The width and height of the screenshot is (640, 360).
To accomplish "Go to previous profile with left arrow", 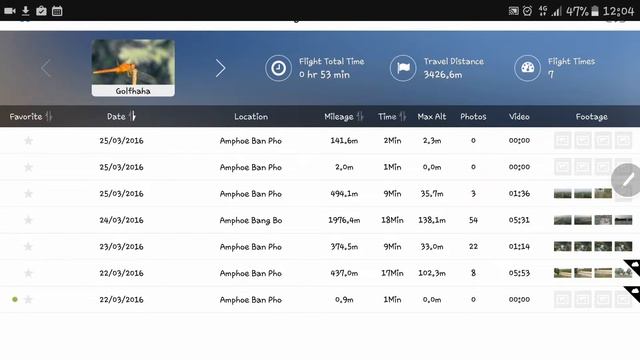I will (46, 68).
